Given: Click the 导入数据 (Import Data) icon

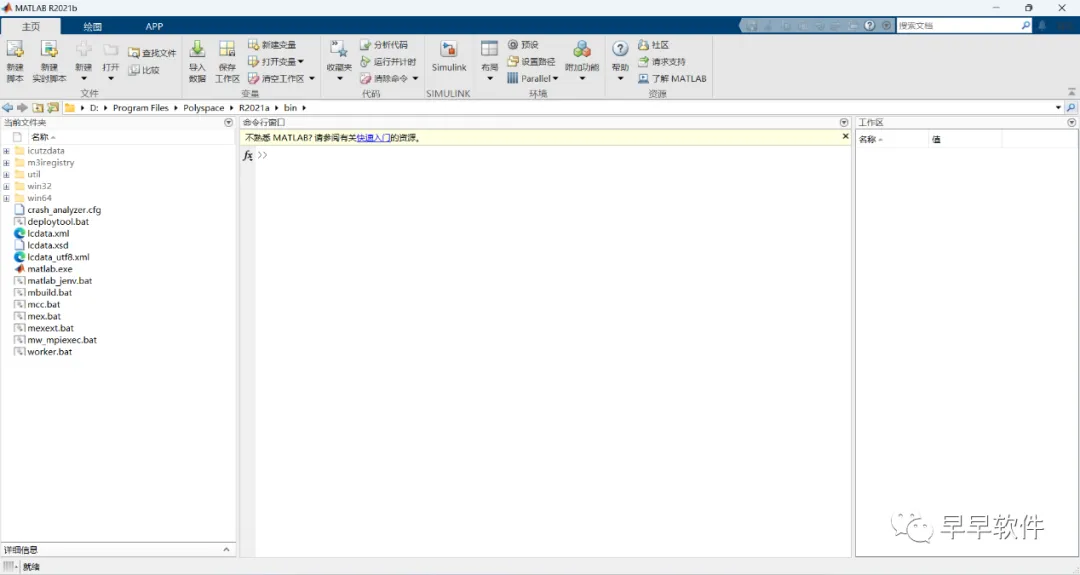Looking at the screenshot, I should 197,49.
